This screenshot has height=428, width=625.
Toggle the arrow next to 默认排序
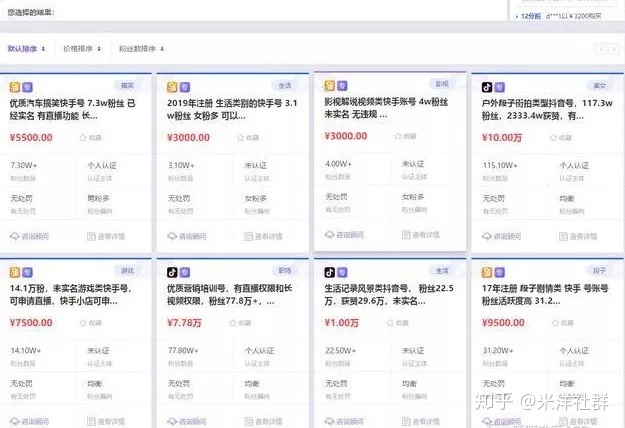pyautogui.click(x=43, y=49)
